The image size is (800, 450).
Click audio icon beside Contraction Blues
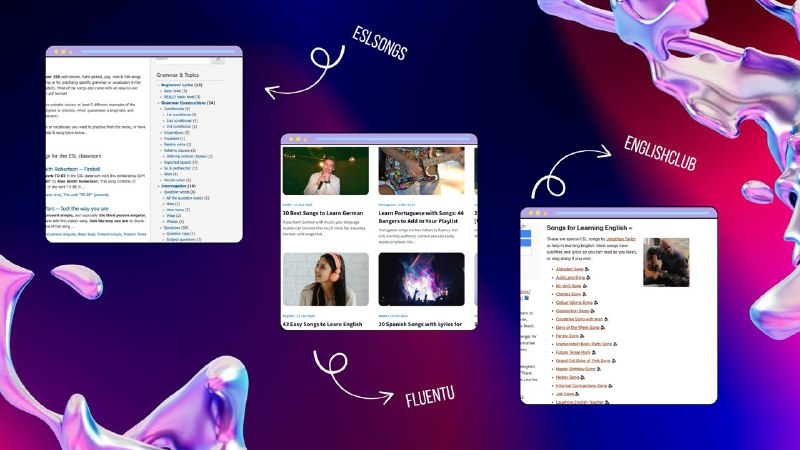coord(592,311)
